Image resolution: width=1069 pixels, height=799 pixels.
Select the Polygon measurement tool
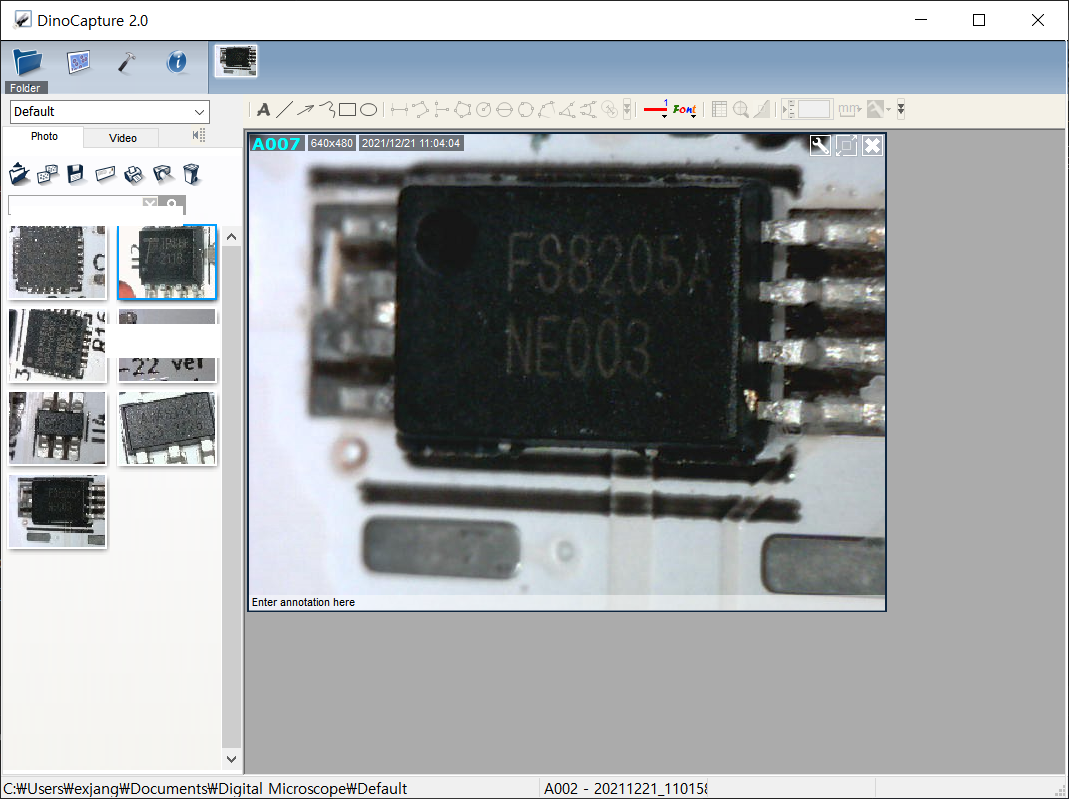point(463,110)
